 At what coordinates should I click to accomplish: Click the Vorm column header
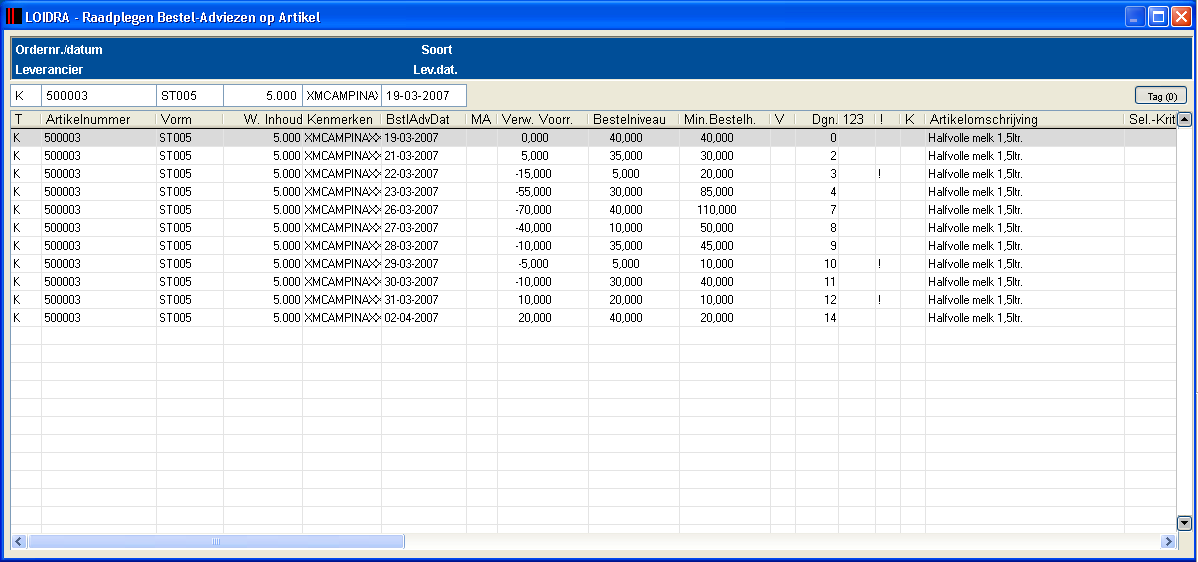[x=189, y=120]
